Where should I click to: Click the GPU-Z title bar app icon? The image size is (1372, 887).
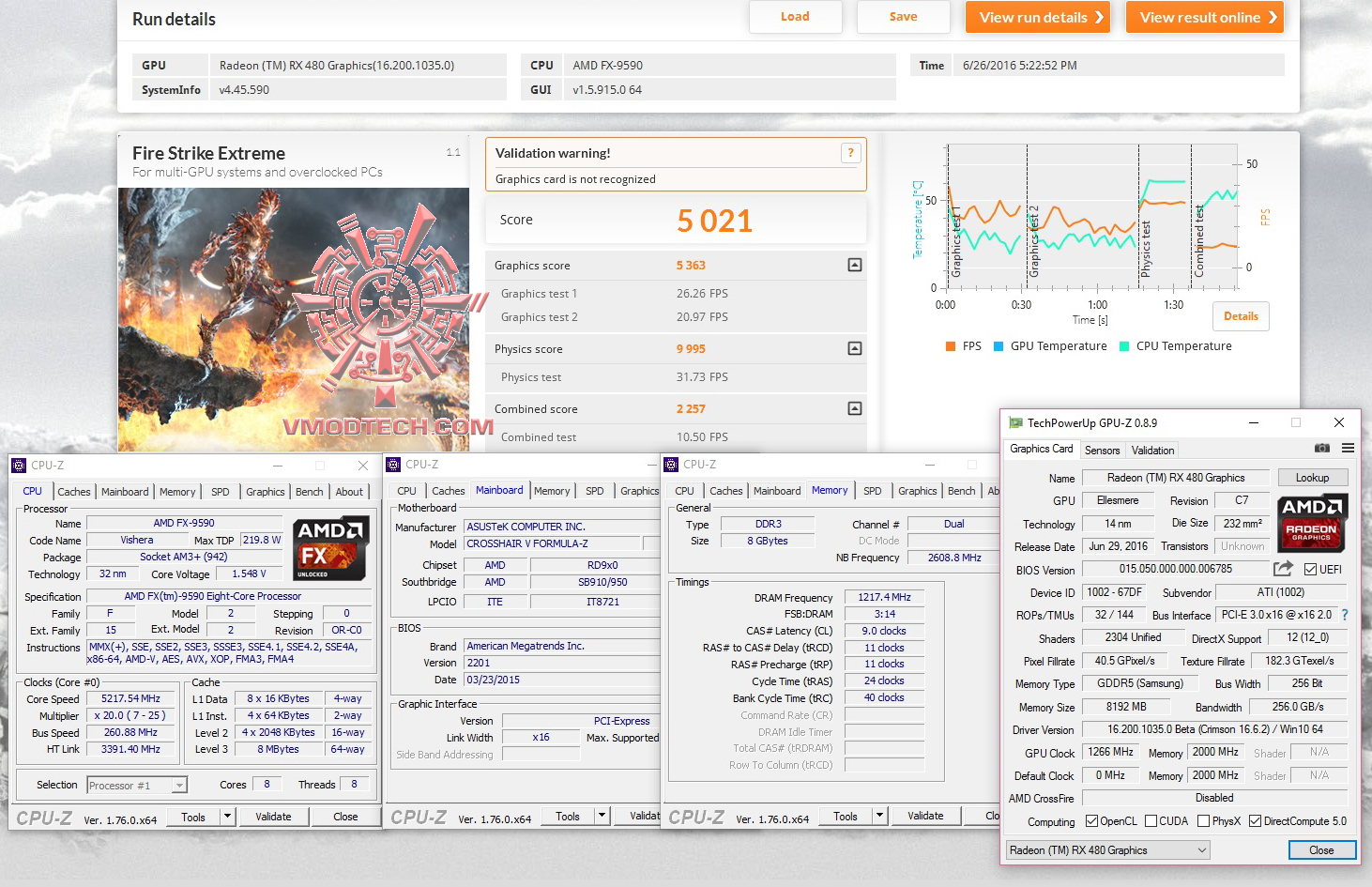(1014, 423)
